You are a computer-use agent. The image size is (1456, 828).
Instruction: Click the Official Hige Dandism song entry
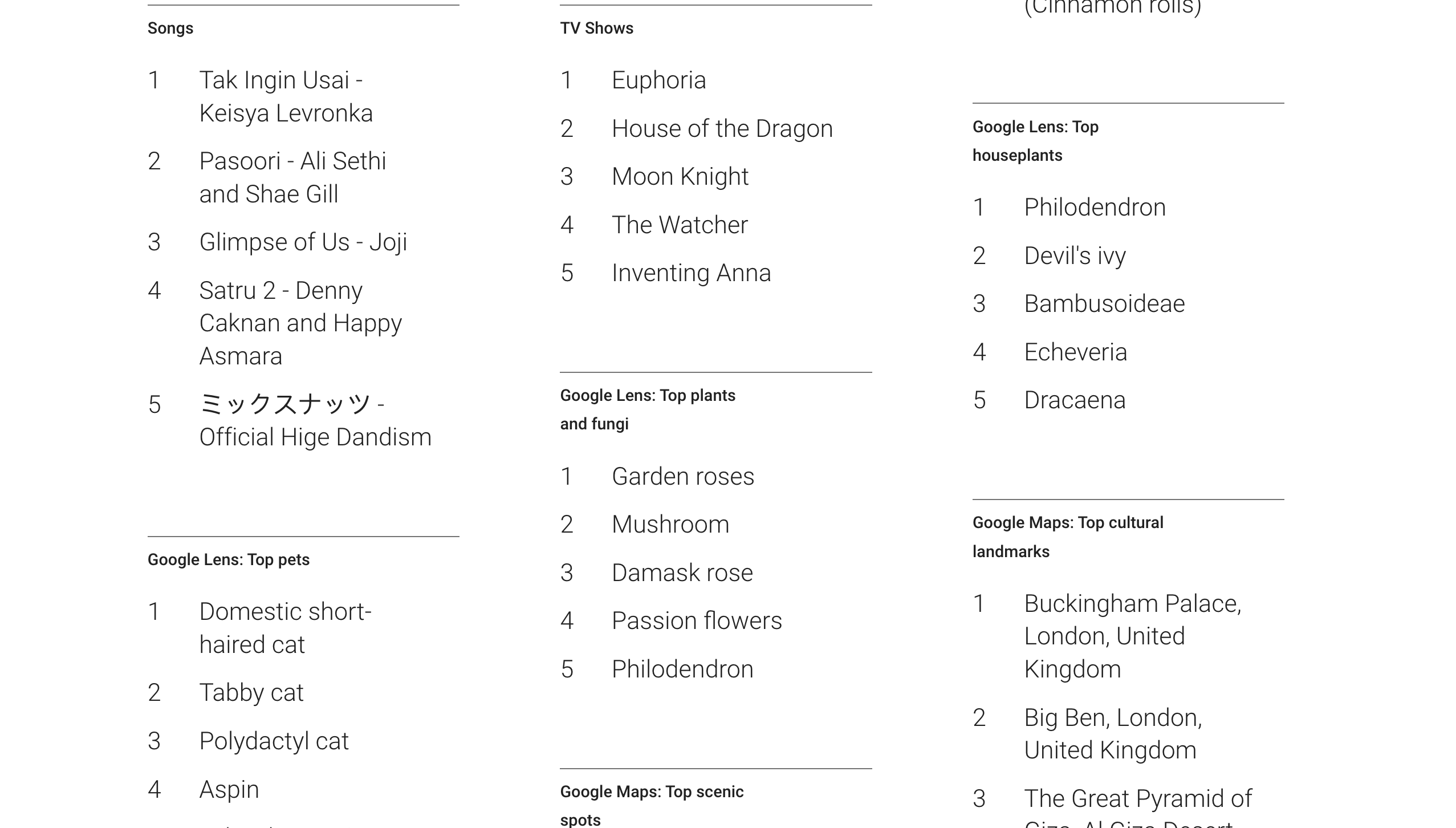click(x=315, y=421)
